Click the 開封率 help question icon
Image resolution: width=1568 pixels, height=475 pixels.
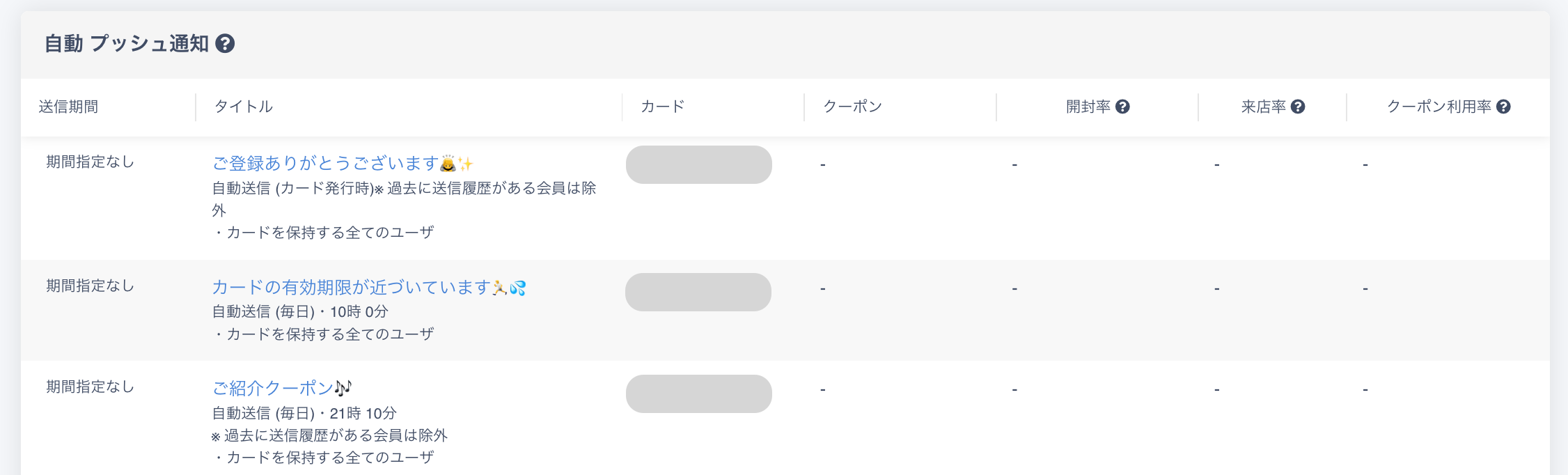pyautogui.click(x=1122, y=107)
